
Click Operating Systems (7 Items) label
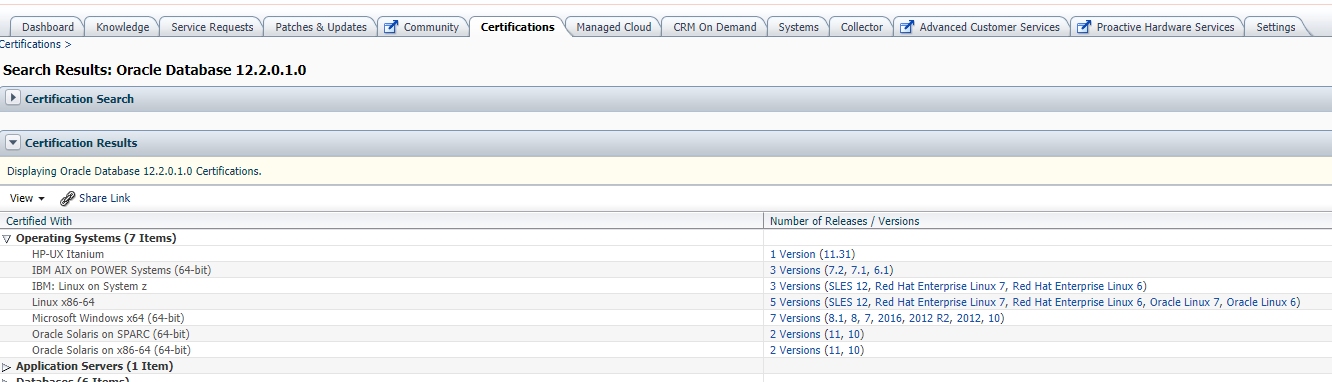pyautogui.click(x=96, y=238)
